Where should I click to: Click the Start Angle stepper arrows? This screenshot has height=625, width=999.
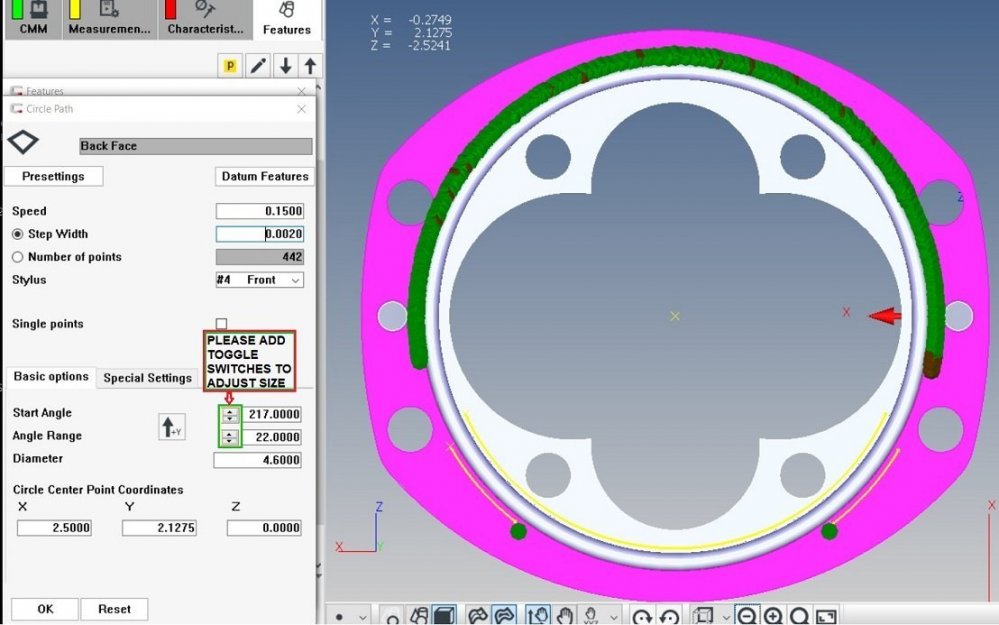[232, 413]
